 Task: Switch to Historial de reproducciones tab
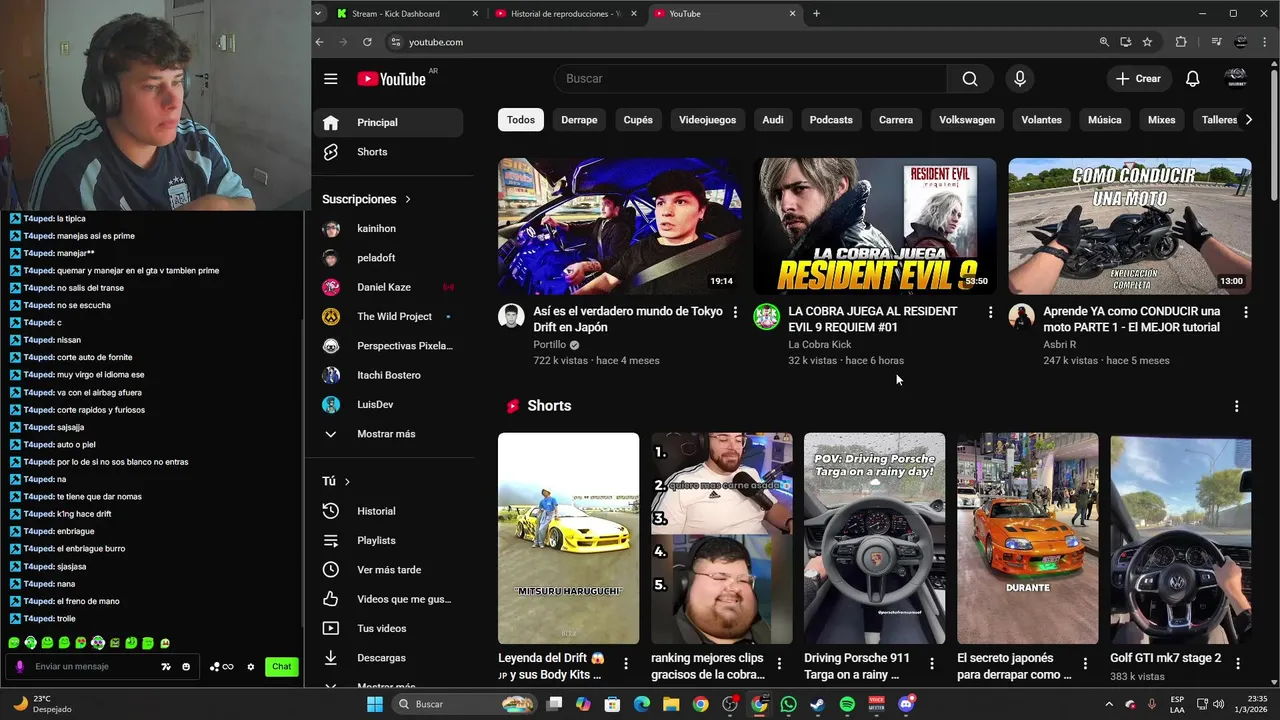click(568, 14)
